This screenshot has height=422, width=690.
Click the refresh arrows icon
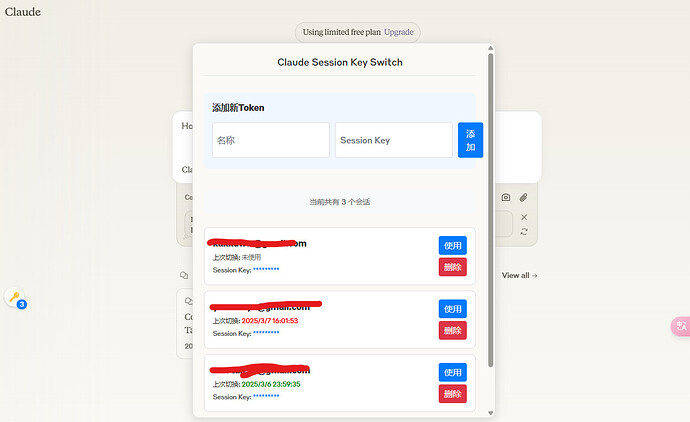[x=524, y=231]
